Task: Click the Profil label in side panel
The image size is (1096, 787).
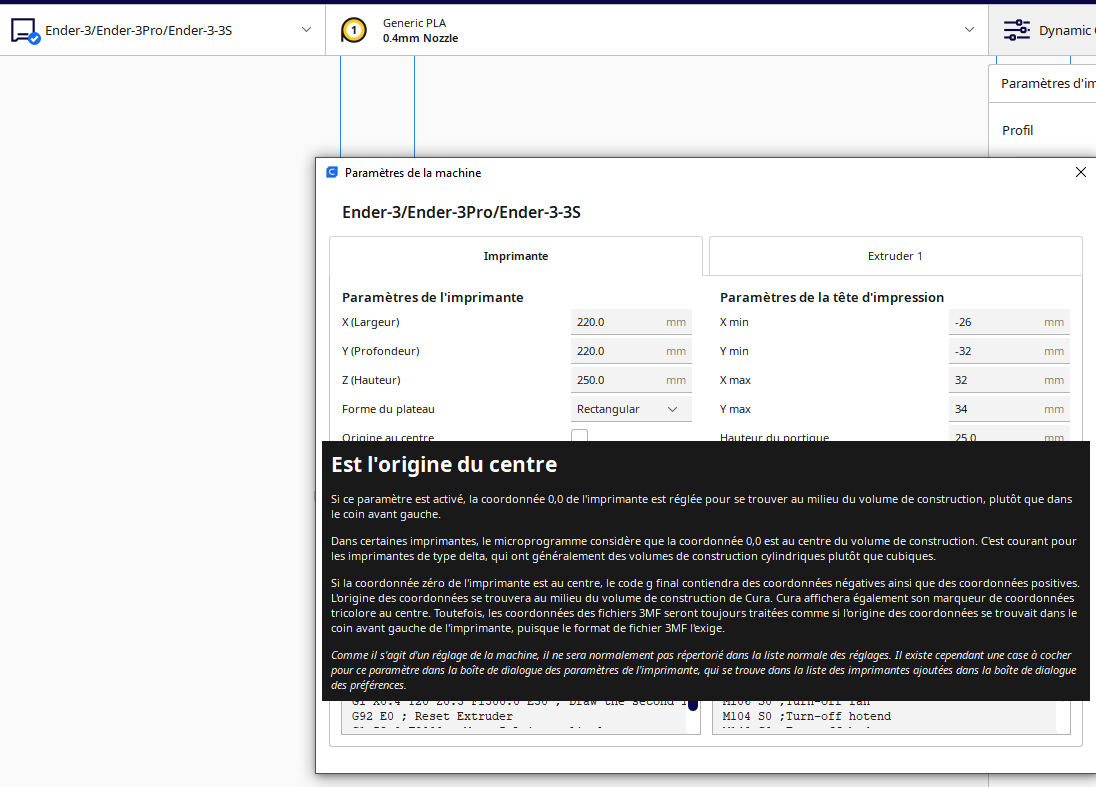Action: (x=1017, y=130)
